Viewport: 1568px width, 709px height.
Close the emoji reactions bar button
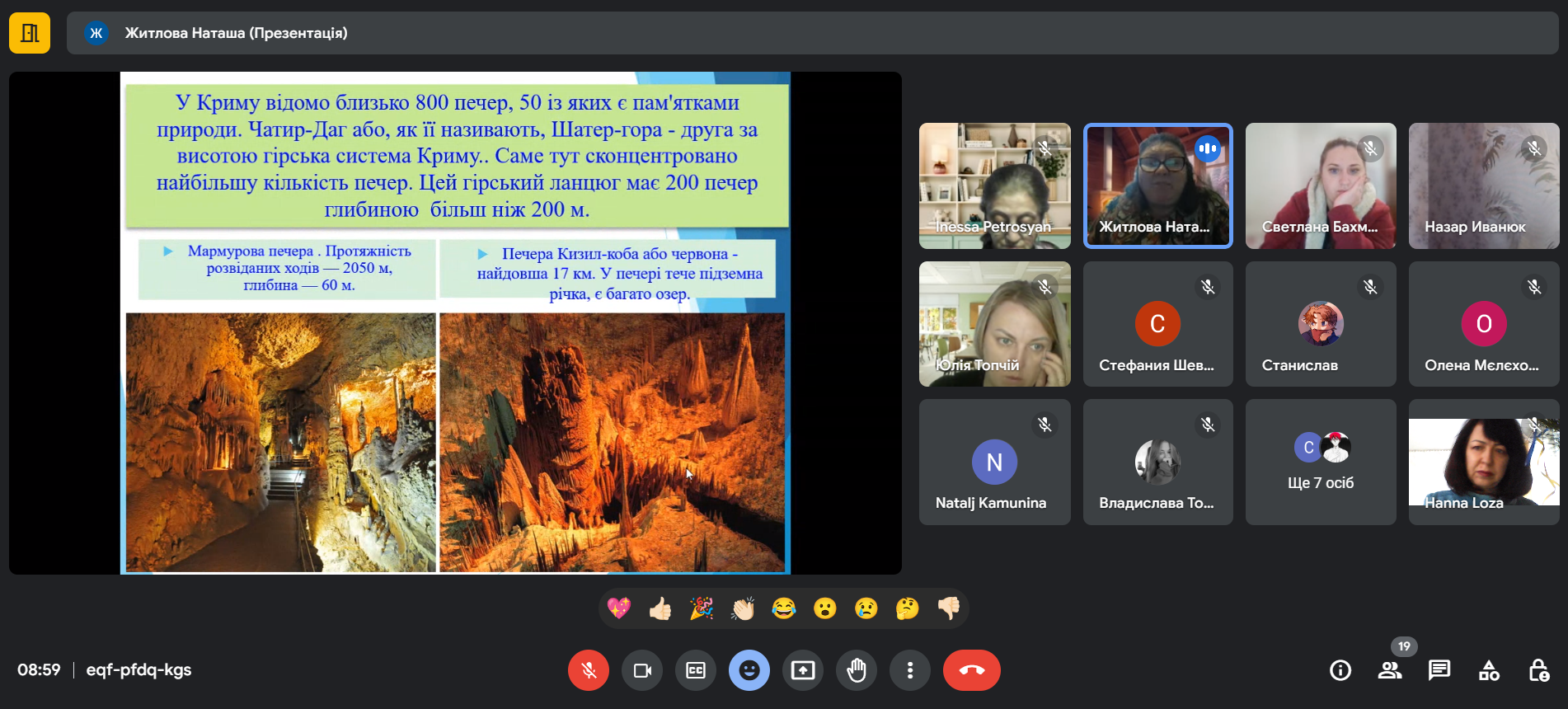click(x=749, y=670)
